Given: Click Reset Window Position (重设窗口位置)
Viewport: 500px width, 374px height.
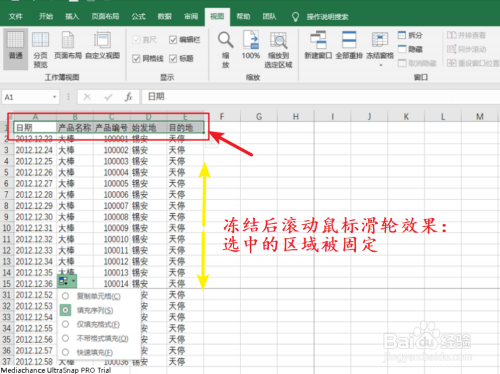Looking at the screenshot, I should click(473, 63).
